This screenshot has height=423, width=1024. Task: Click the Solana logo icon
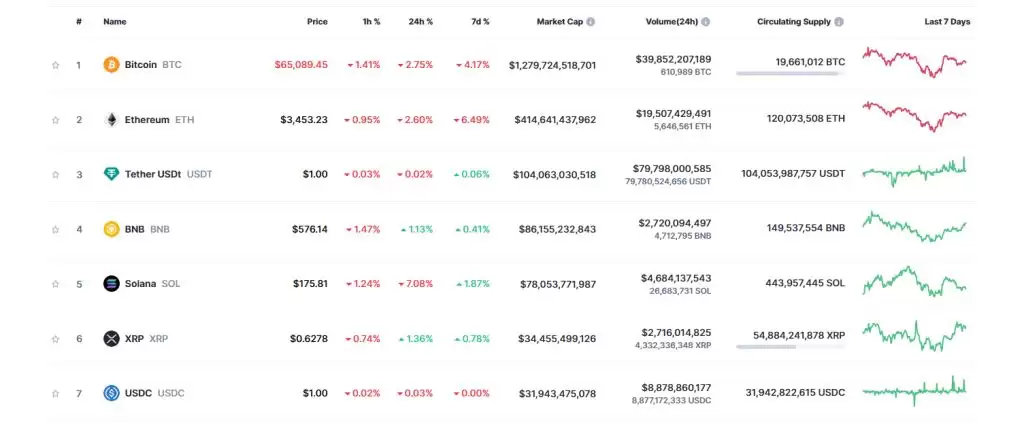coord(111,283)
